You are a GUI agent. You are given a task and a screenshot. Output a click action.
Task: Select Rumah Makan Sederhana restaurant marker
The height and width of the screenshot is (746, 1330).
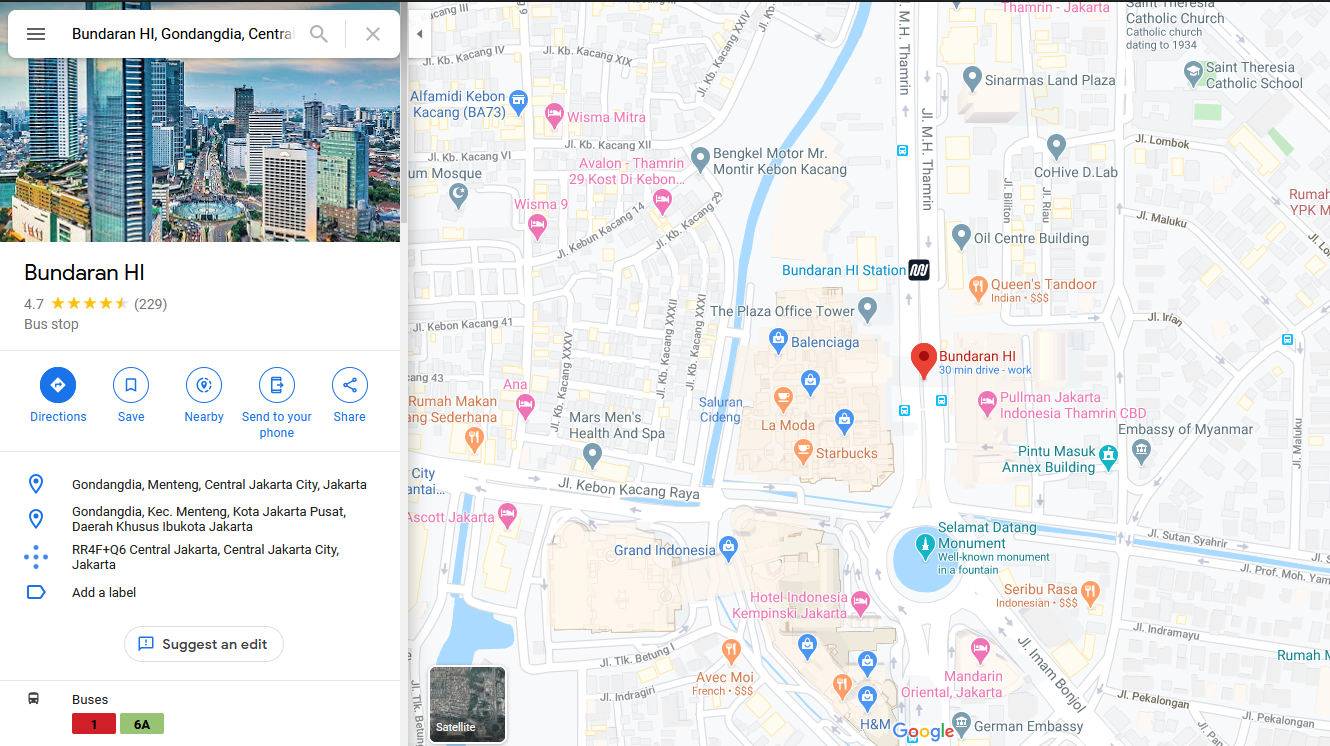click(474, 437)
